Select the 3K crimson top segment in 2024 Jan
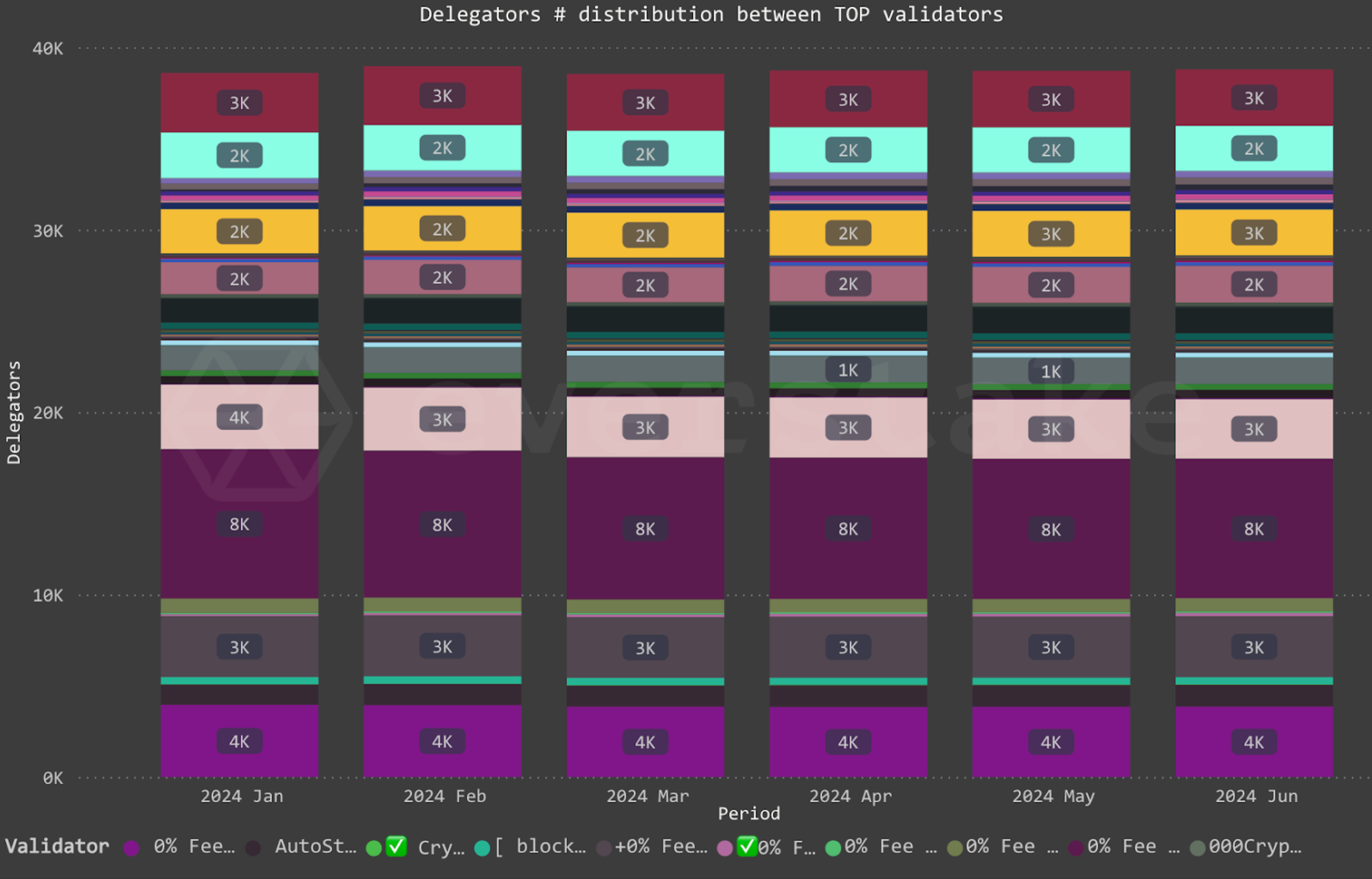The image size is (1372, 879). click(x=240, y=103)
